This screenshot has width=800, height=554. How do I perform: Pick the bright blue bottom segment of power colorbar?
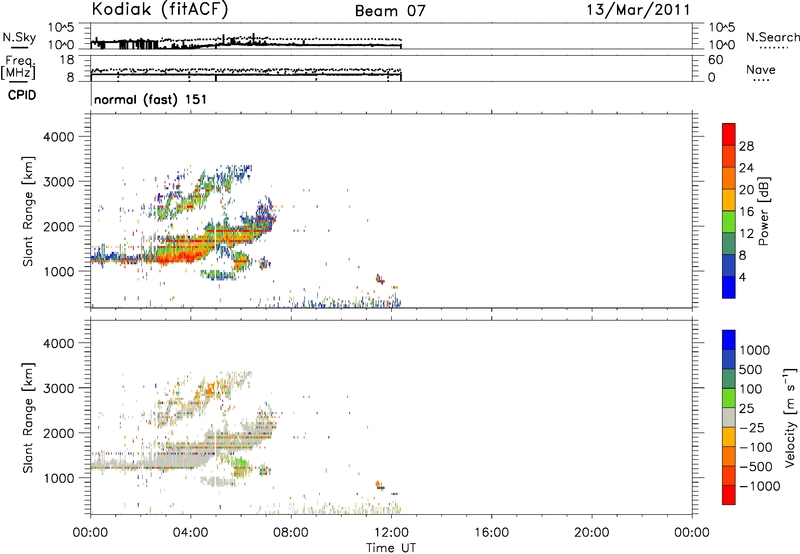coord(729,287)
